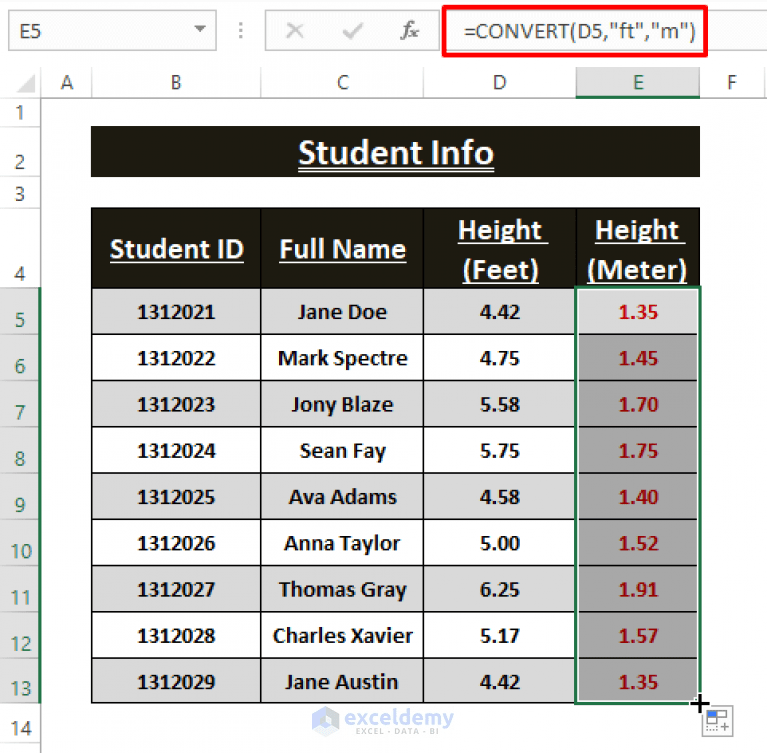Select the 1.52 meter height cell

(638, 543)
